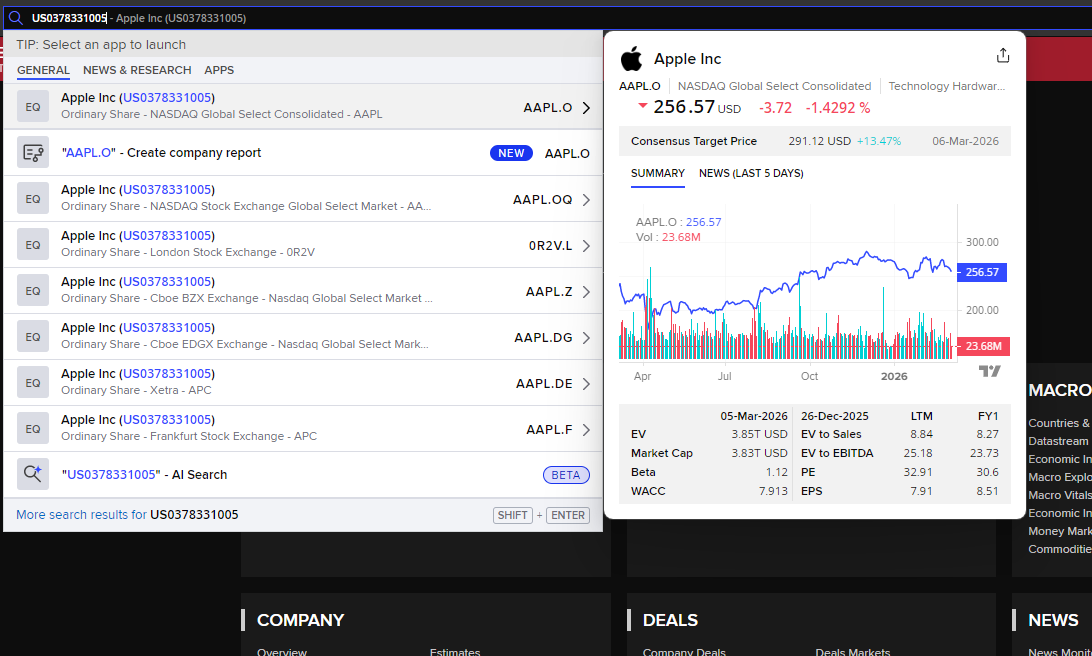
Task: Click EQ icon for Xetra result
Action: click(x=33, y=382)
